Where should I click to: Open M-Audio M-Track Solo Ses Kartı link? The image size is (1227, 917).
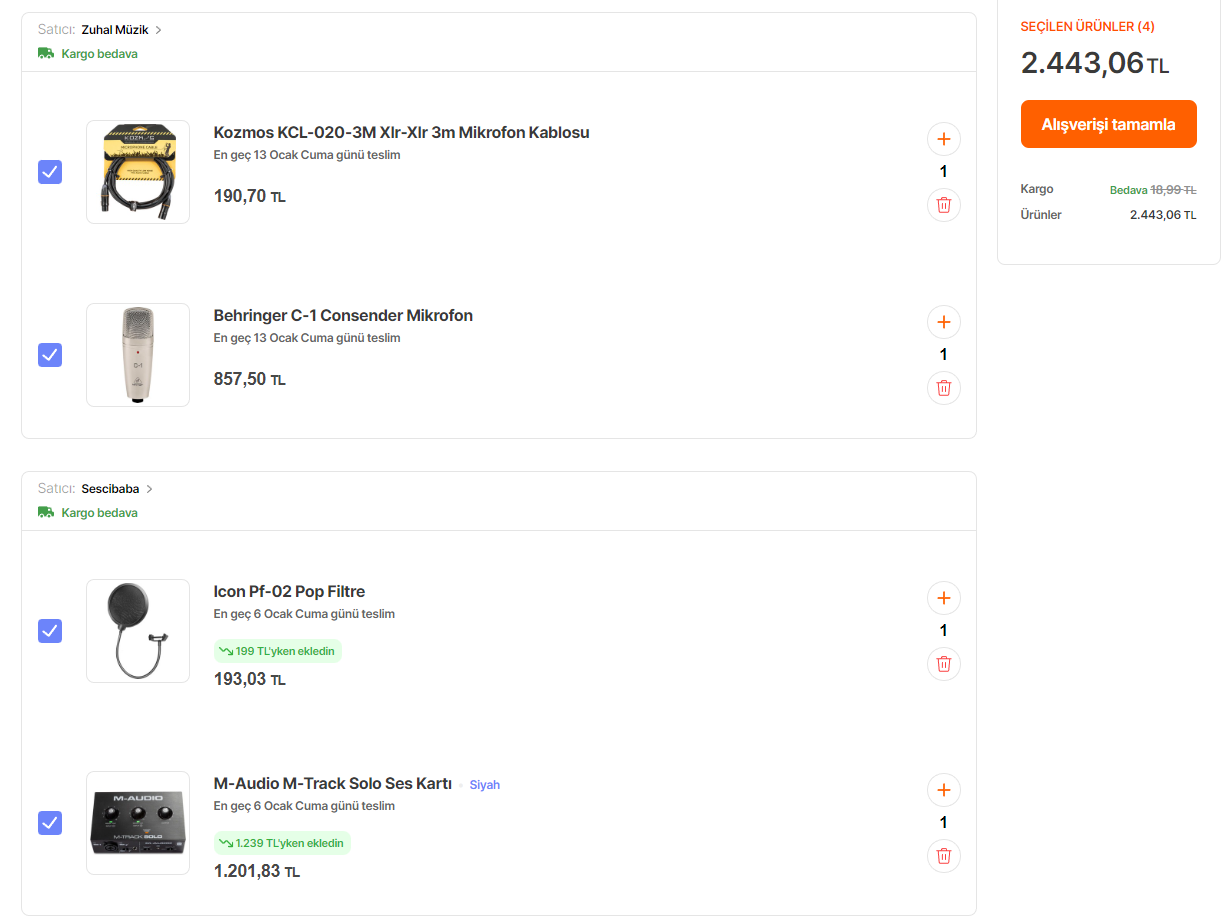(333, 784)
